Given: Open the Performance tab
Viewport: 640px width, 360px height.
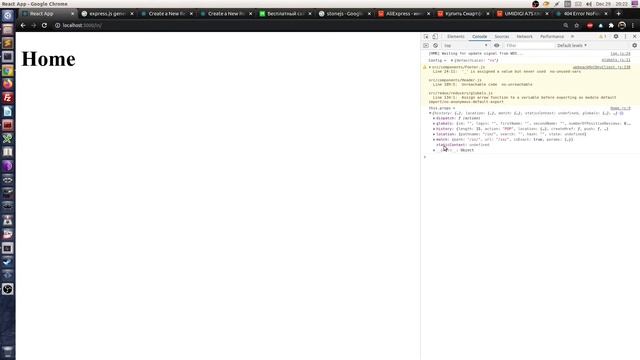Looking at the screenshot, I should click(x=552, y=37).
